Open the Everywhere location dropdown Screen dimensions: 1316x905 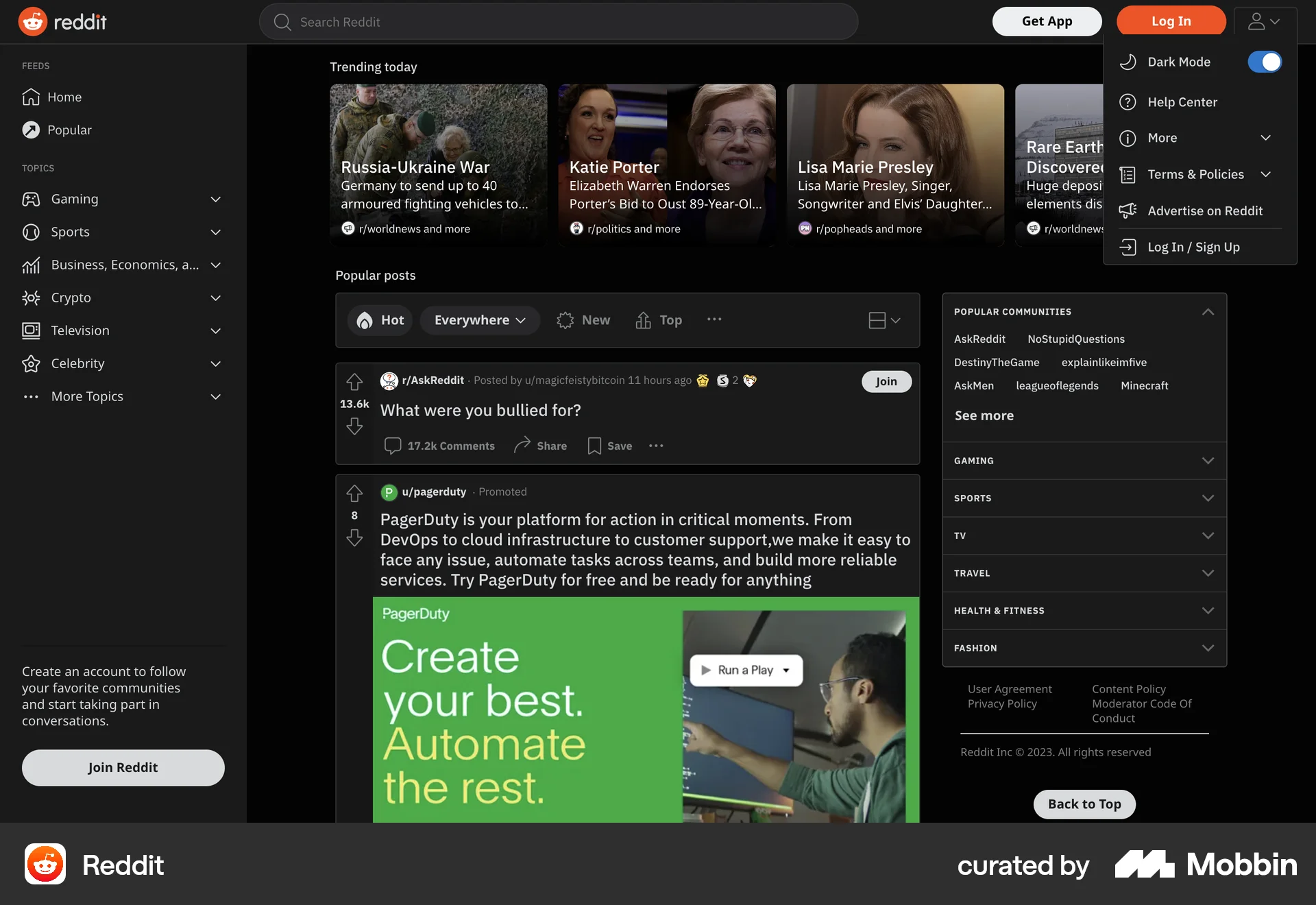click(x=479, y=319)
